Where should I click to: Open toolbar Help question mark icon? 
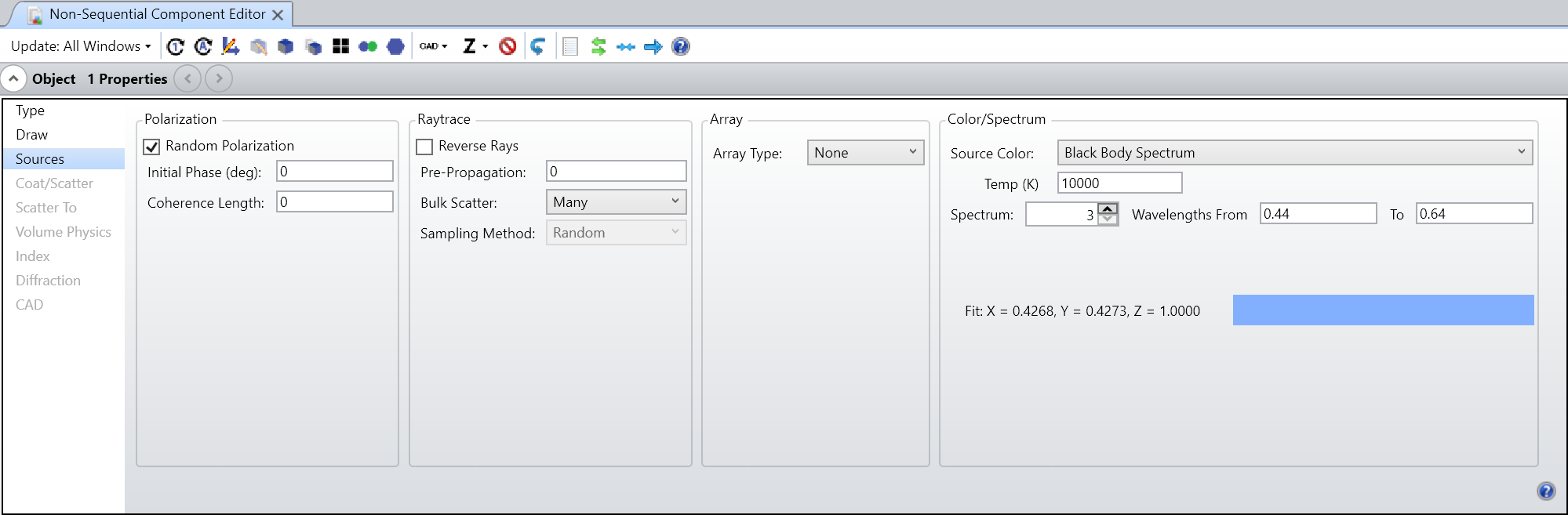tap(681, 47)
